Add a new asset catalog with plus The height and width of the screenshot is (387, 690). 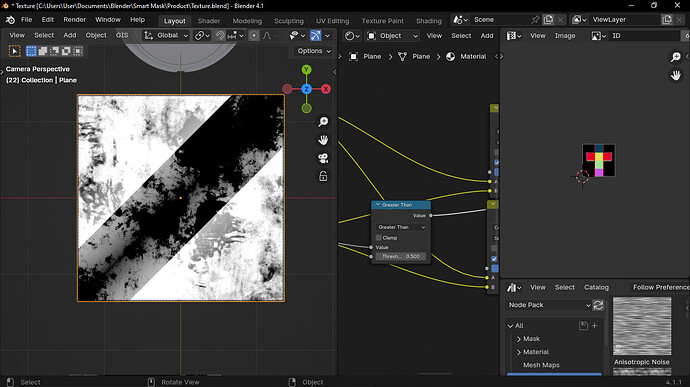tap(595, 326)
